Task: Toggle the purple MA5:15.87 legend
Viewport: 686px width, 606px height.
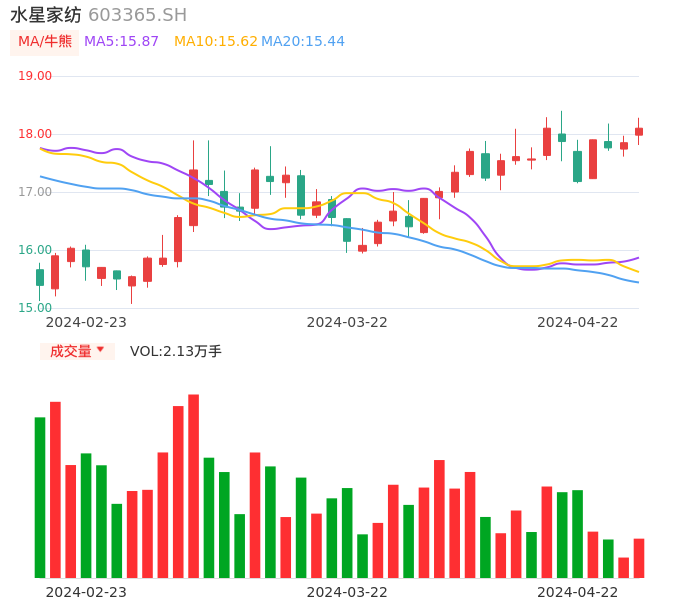Action: point(121,42)
